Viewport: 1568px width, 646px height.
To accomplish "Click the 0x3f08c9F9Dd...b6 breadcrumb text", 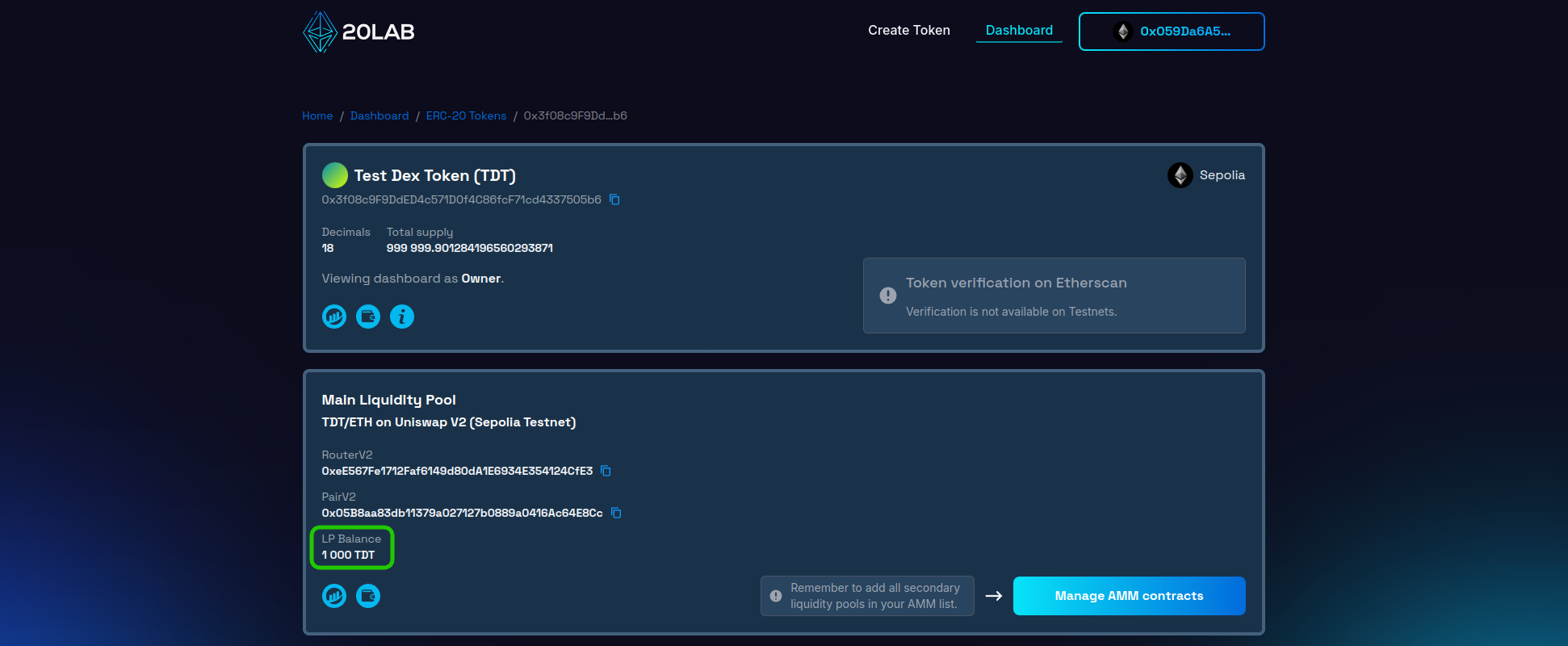I will tap(575, 115).
